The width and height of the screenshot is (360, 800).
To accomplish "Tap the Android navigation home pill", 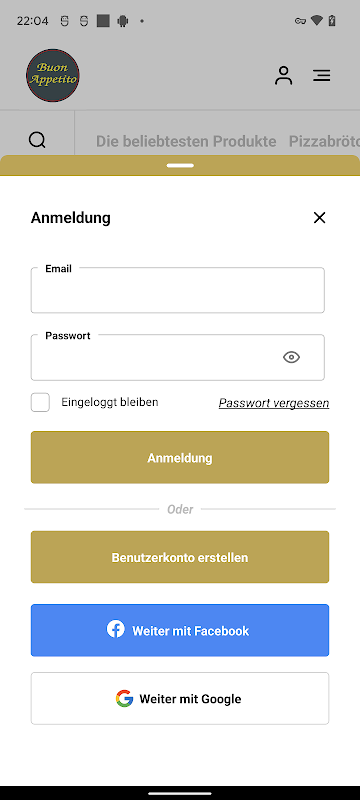I will pos(180,793).
